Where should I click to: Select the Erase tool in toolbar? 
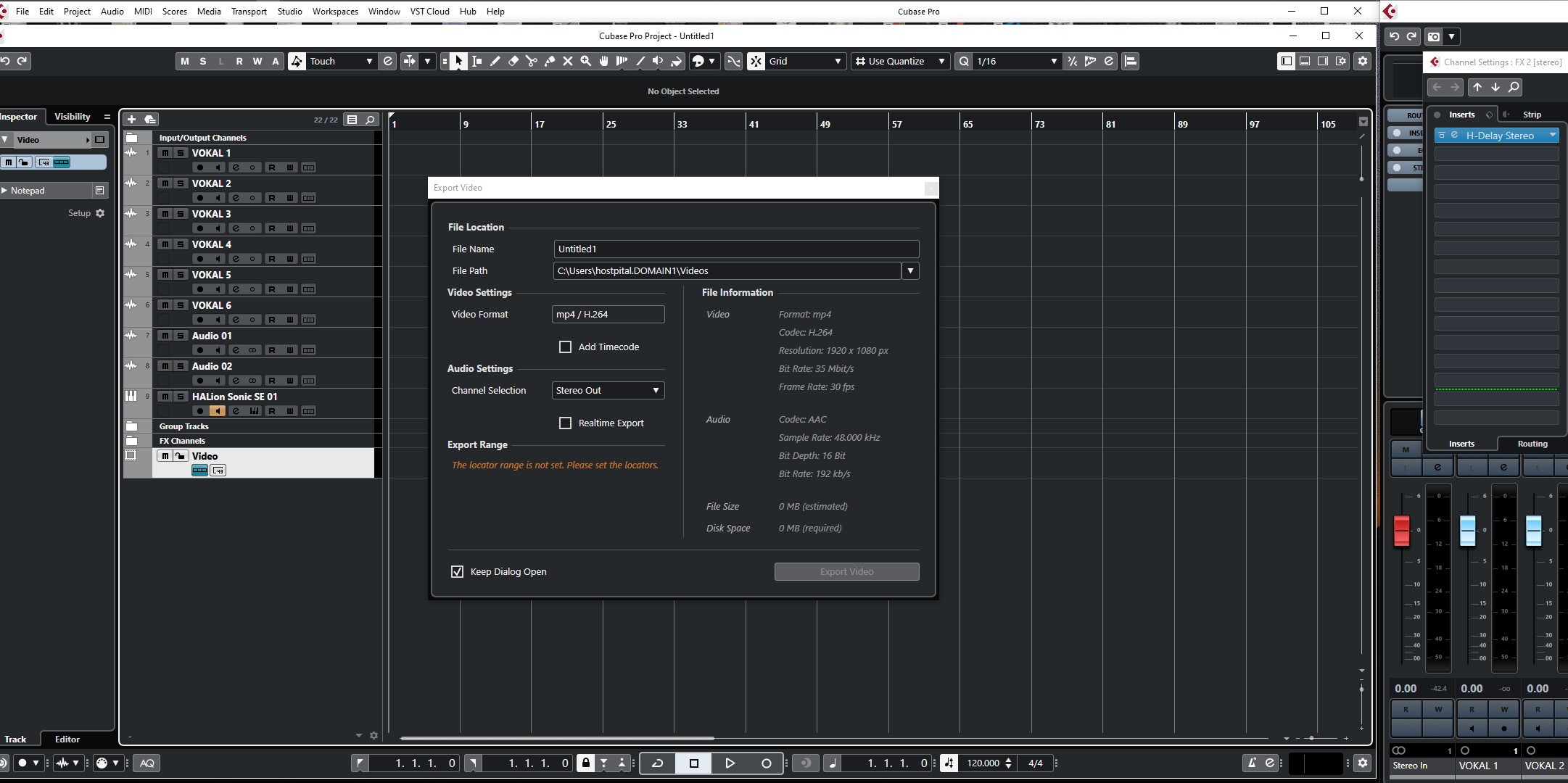click(x=513, y=62)
